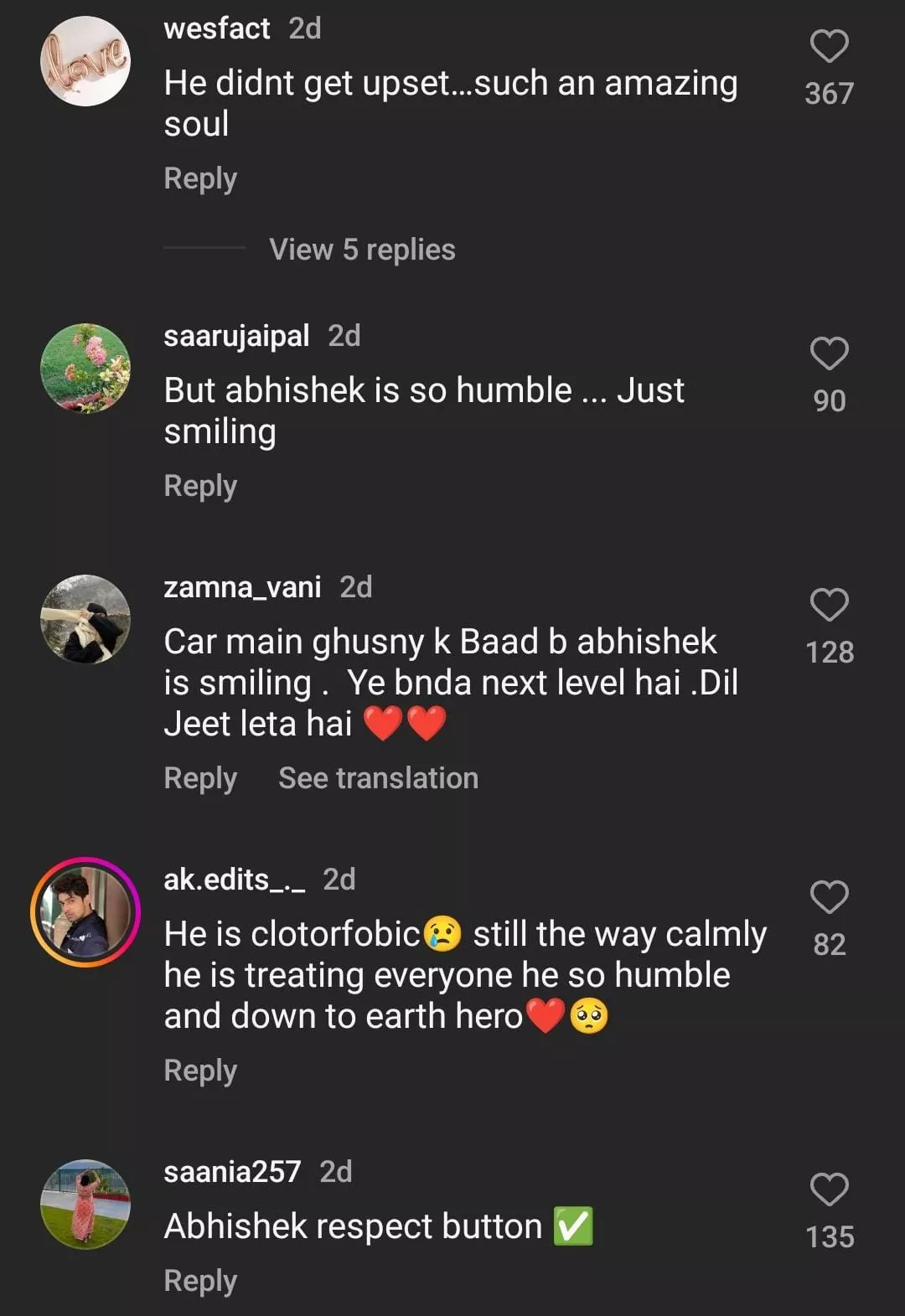Reply to wesfact's comment
This screenshot has width=905, height=1316.
(200, 179)
